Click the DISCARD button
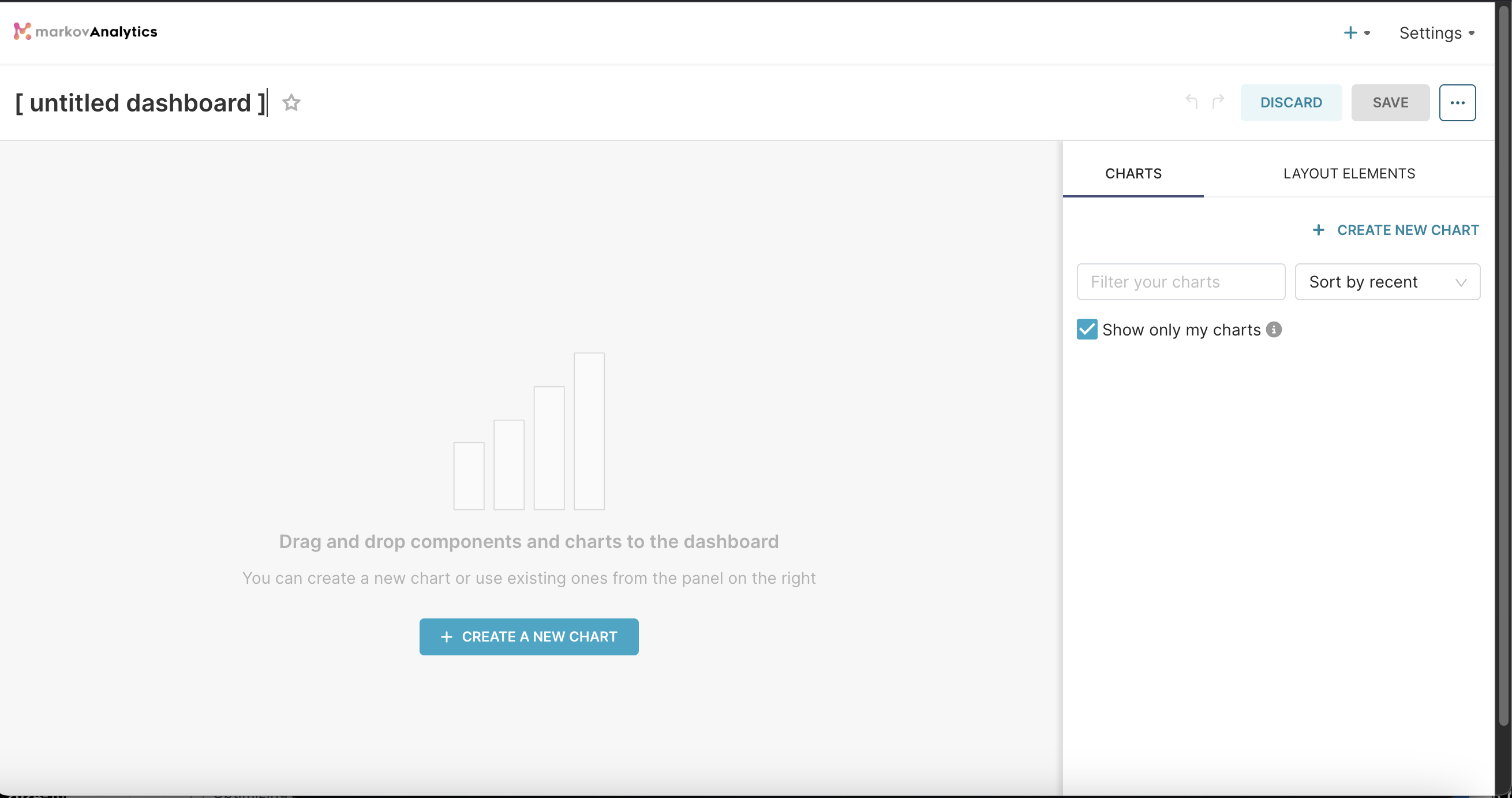The width and height of the screenshot is (1512, 798). tap(1291, 102)
